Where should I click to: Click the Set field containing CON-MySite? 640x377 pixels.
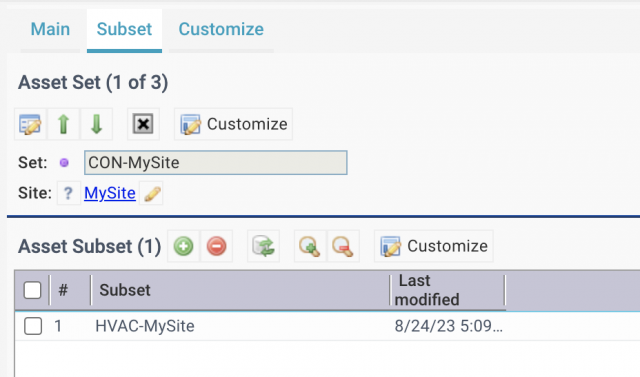pyautogui.click(x=216, y=162)
